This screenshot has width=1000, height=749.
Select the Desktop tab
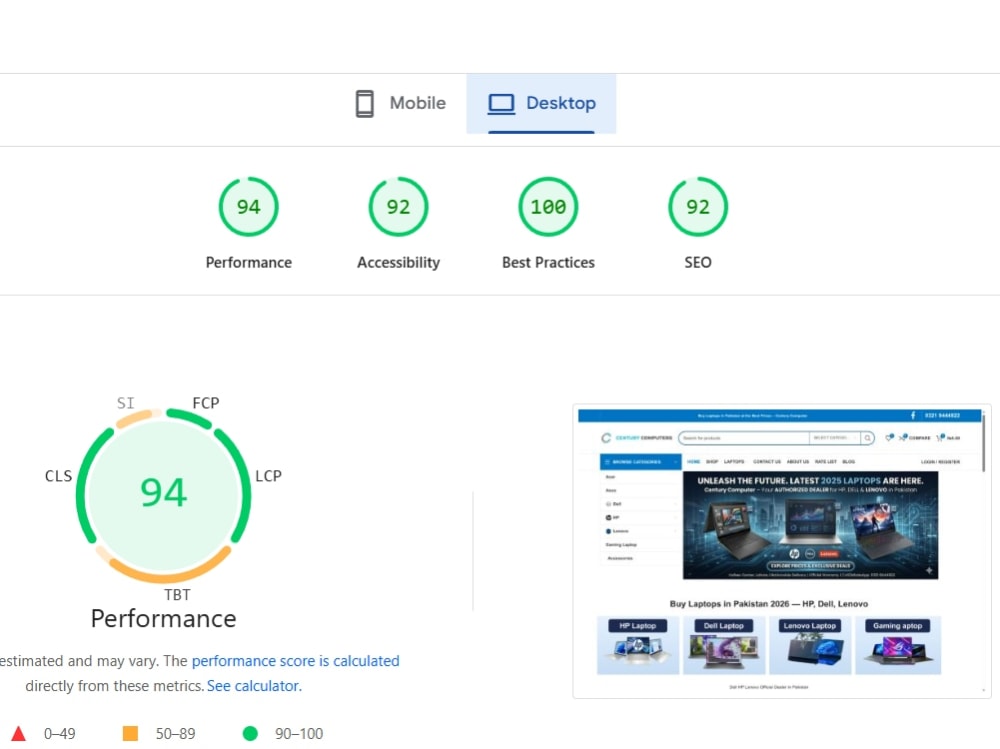coord(541,103)
